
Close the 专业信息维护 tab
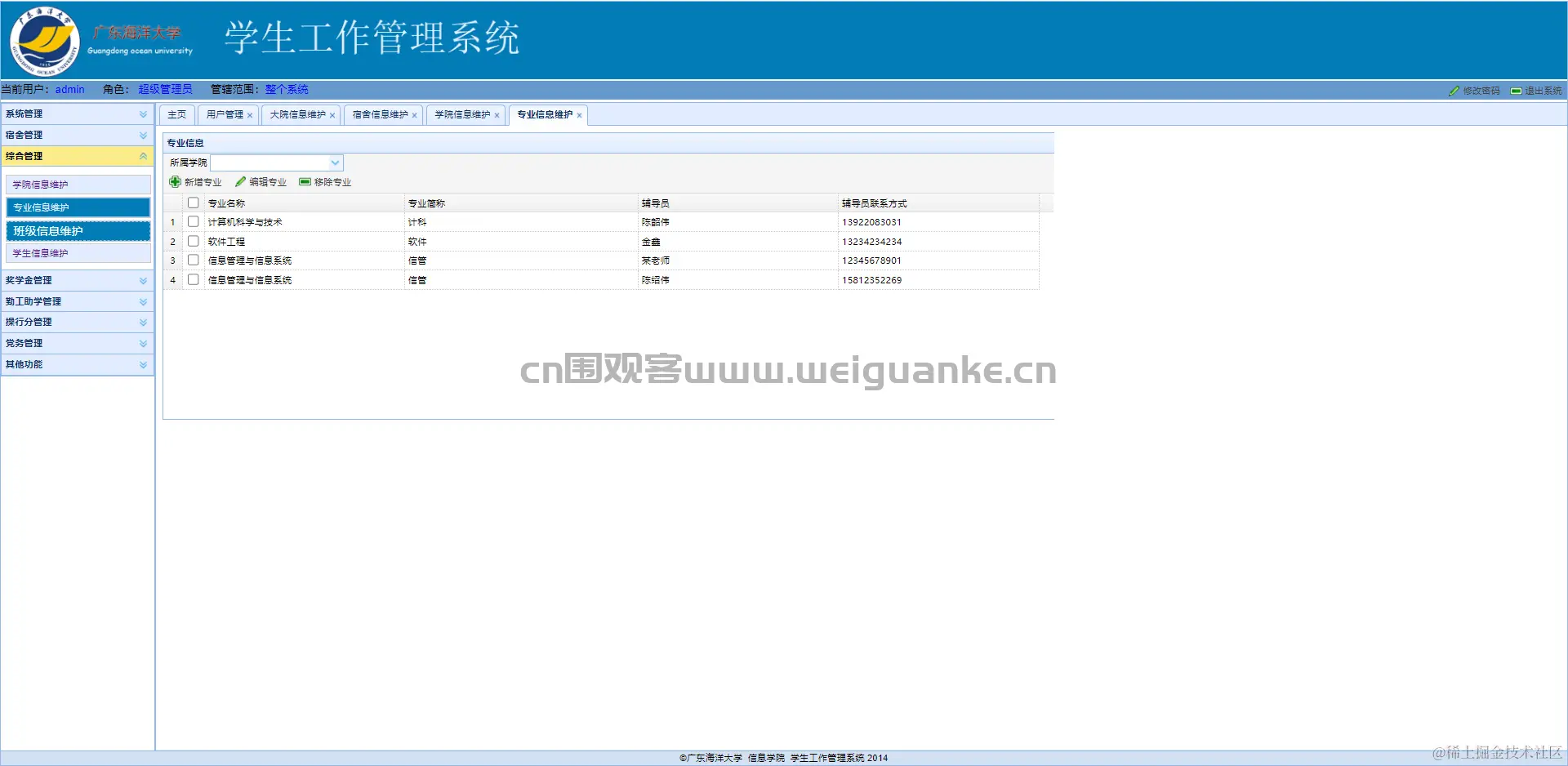pos(579,115)
